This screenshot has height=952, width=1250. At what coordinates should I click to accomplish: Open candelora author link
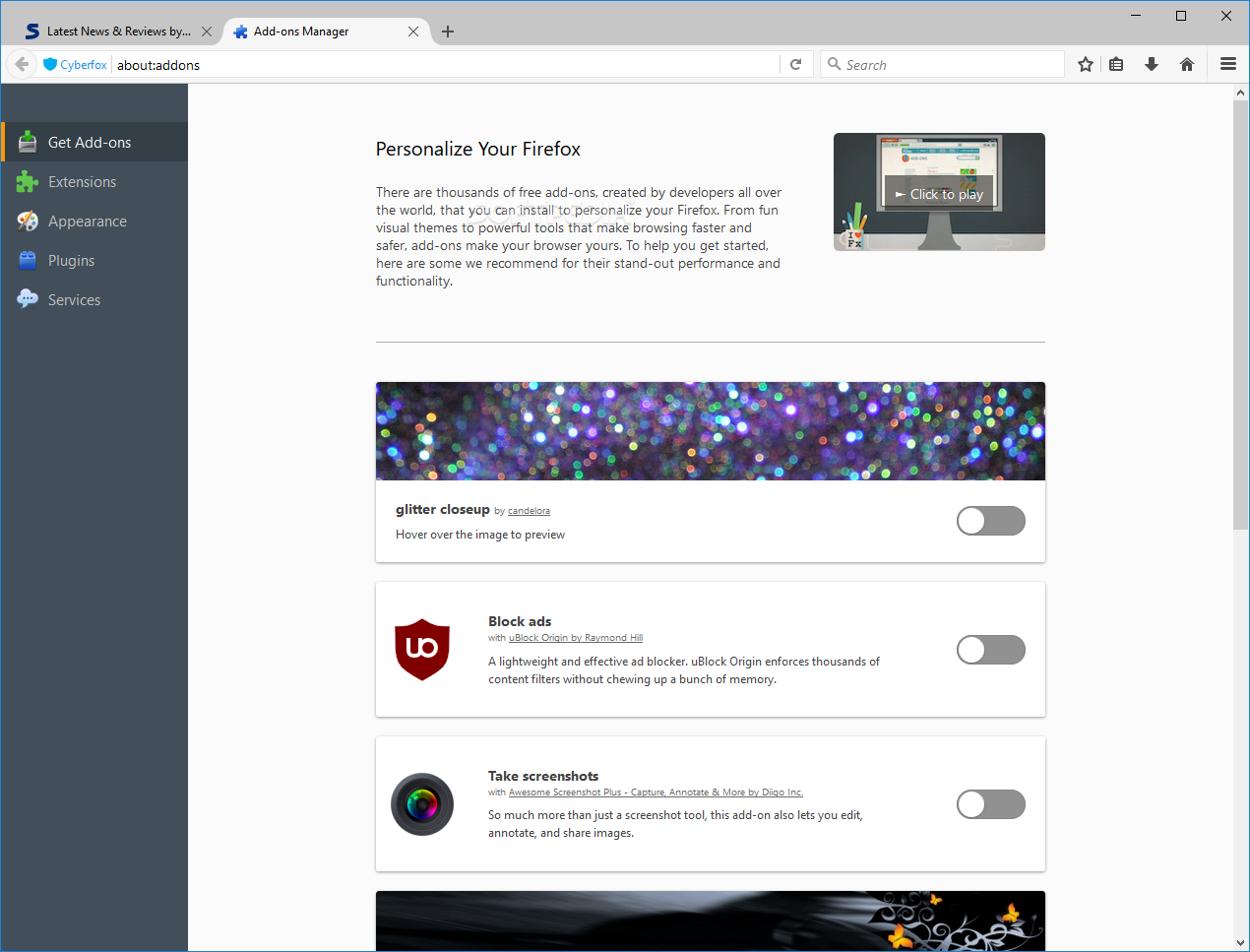tap(529, 511)
